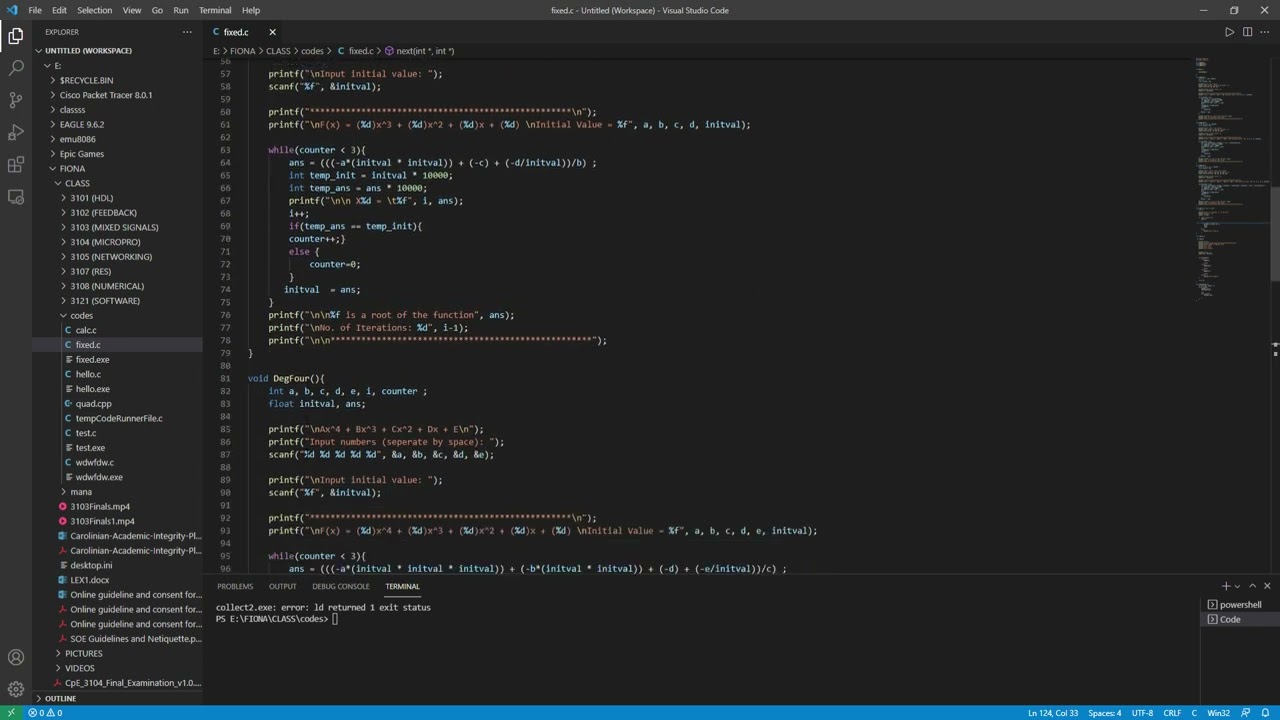The width and height of the screenshot is (1280, 720).
Task: Collapse the FIONA folder
Action: pos(72,169)
